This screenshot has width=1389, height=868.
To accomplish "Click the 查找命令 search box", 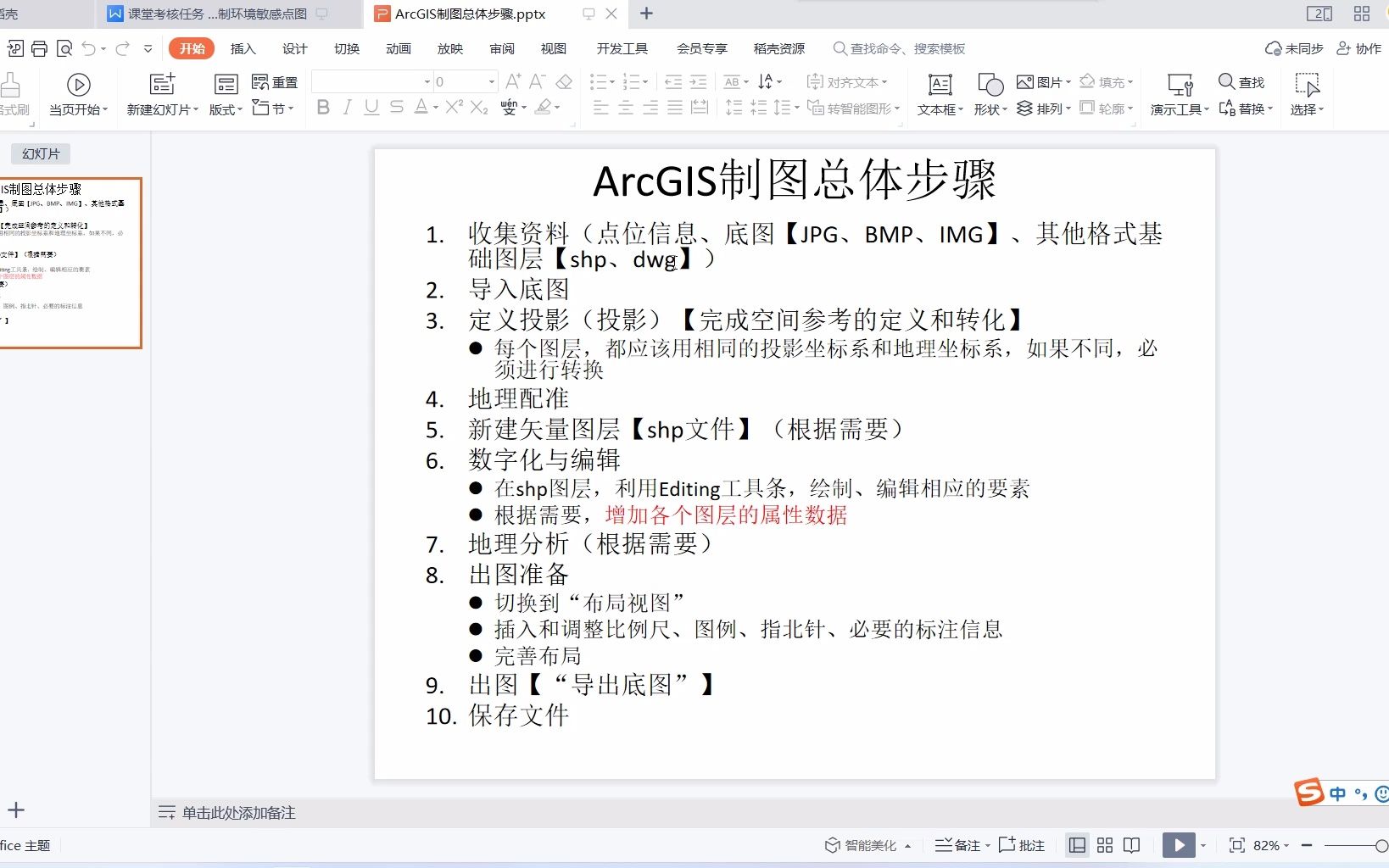I will [x=899, y=48].
